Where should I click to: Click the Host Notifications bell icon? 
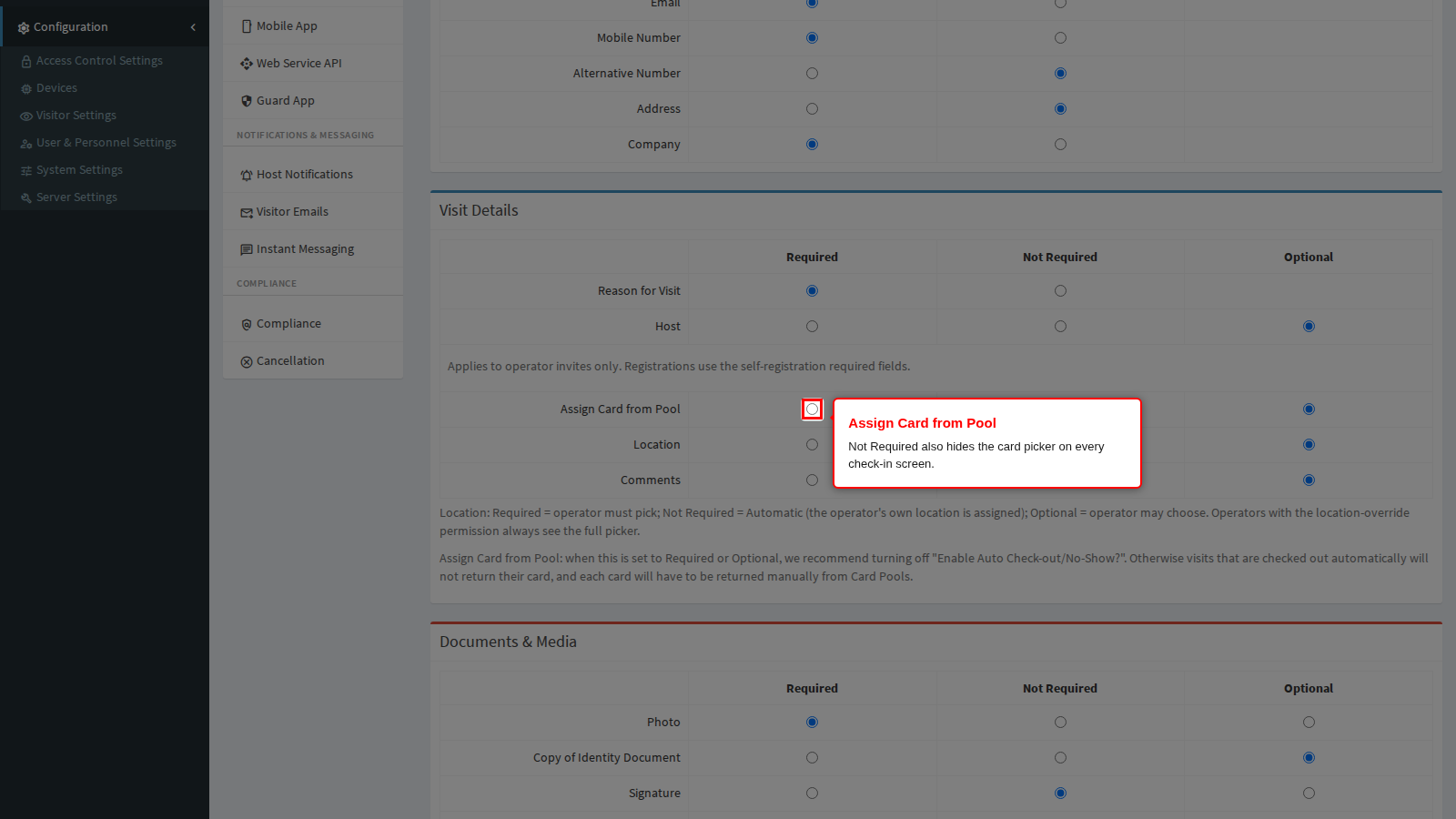(x=247, y=175)
